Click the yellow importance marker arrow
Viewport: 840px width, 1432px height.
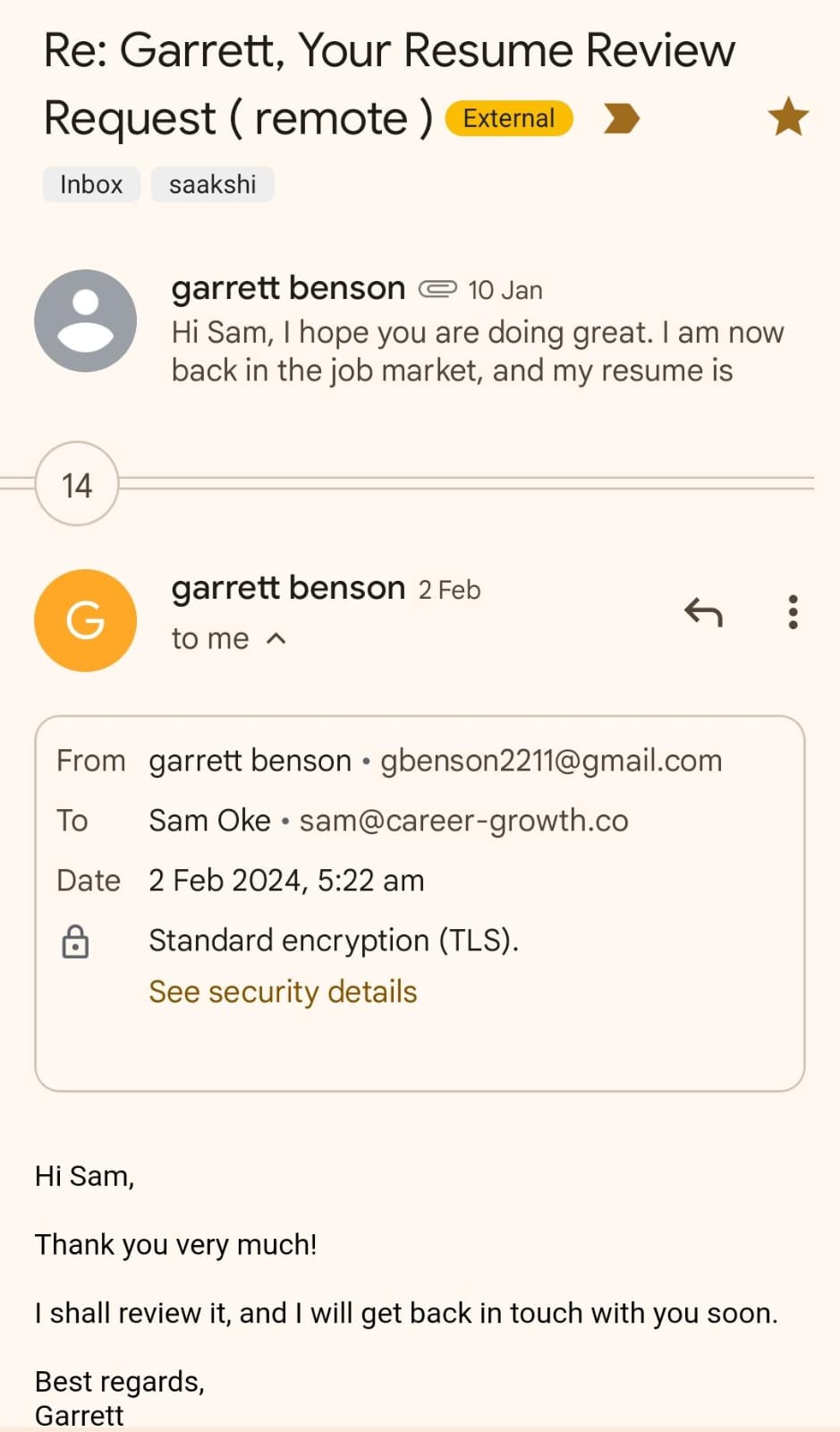coord(621,118)
